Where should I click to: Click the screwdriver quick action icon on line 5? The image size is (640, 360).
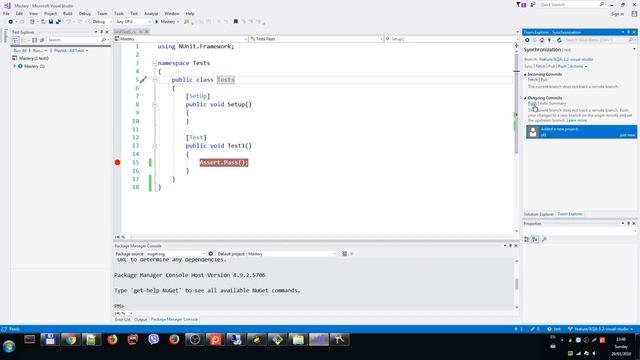pyautogui.click(x=143, y=80)
